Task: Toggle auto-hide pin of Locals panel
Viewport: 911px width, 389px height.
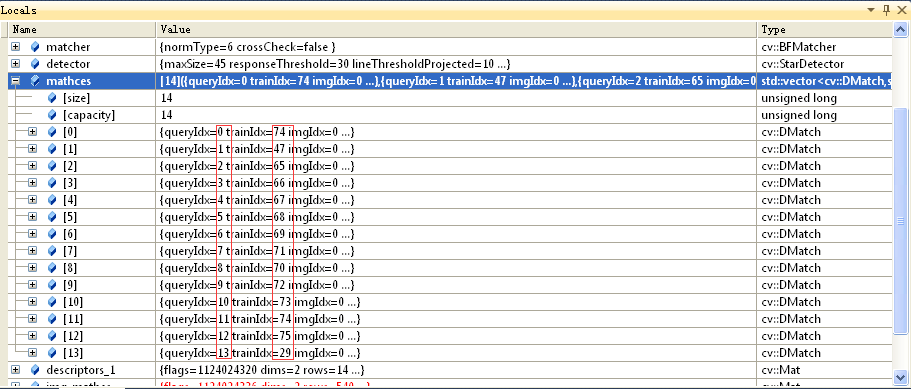Action: pos(886,10)
